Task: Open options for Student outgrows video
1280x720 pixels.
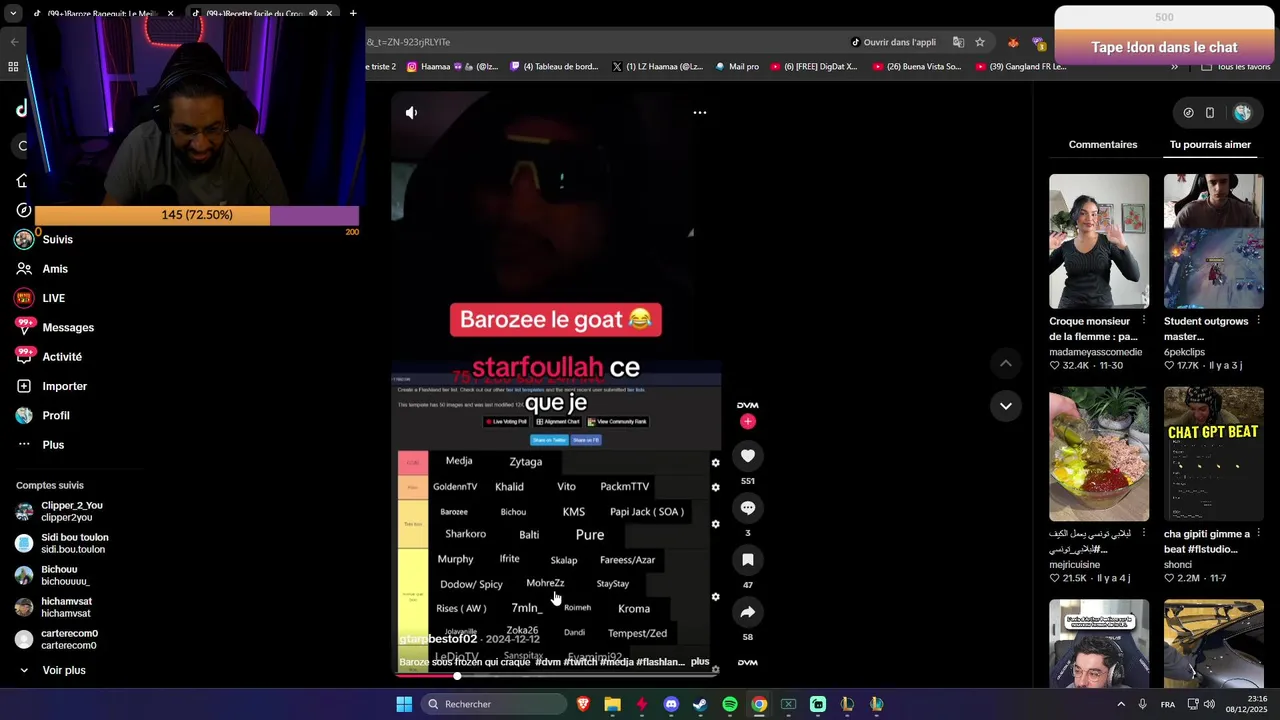Action: click(x=1258, y=321)
